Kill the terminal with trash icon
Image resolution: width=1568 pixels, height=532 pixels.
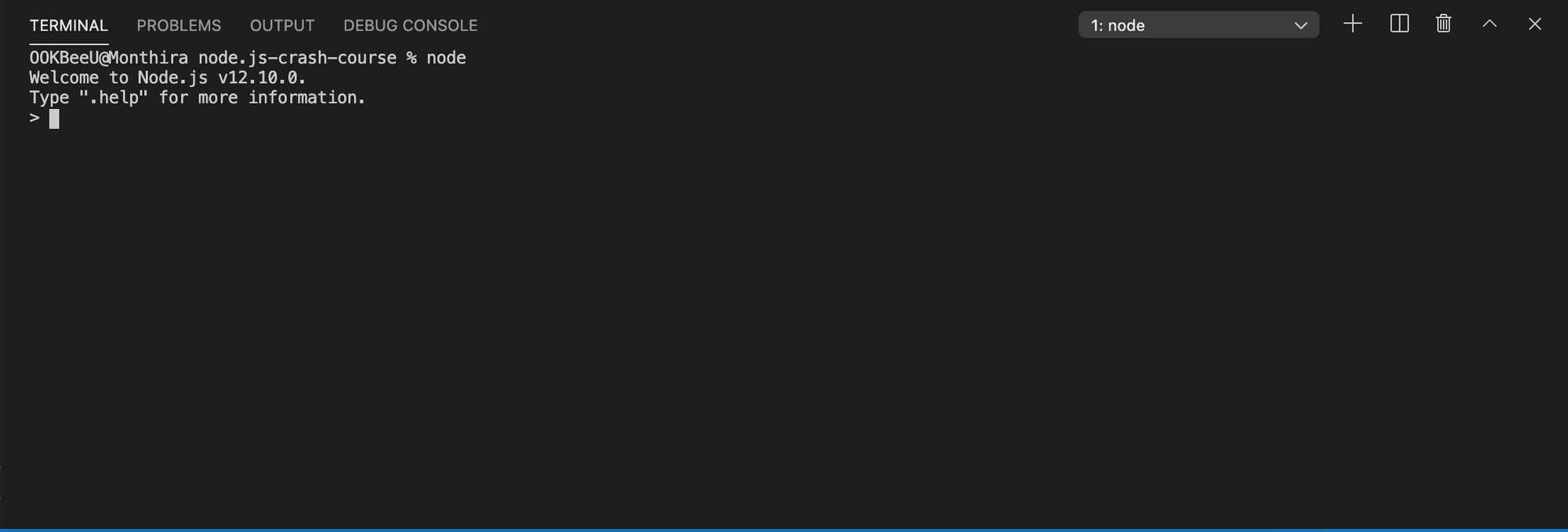pos(1443,24)
